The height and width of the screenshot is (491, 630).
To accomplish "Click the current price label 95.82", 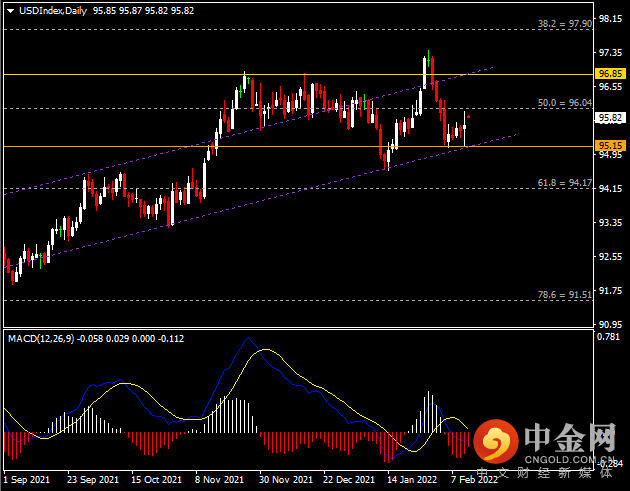I will click(x=610, y=118).
